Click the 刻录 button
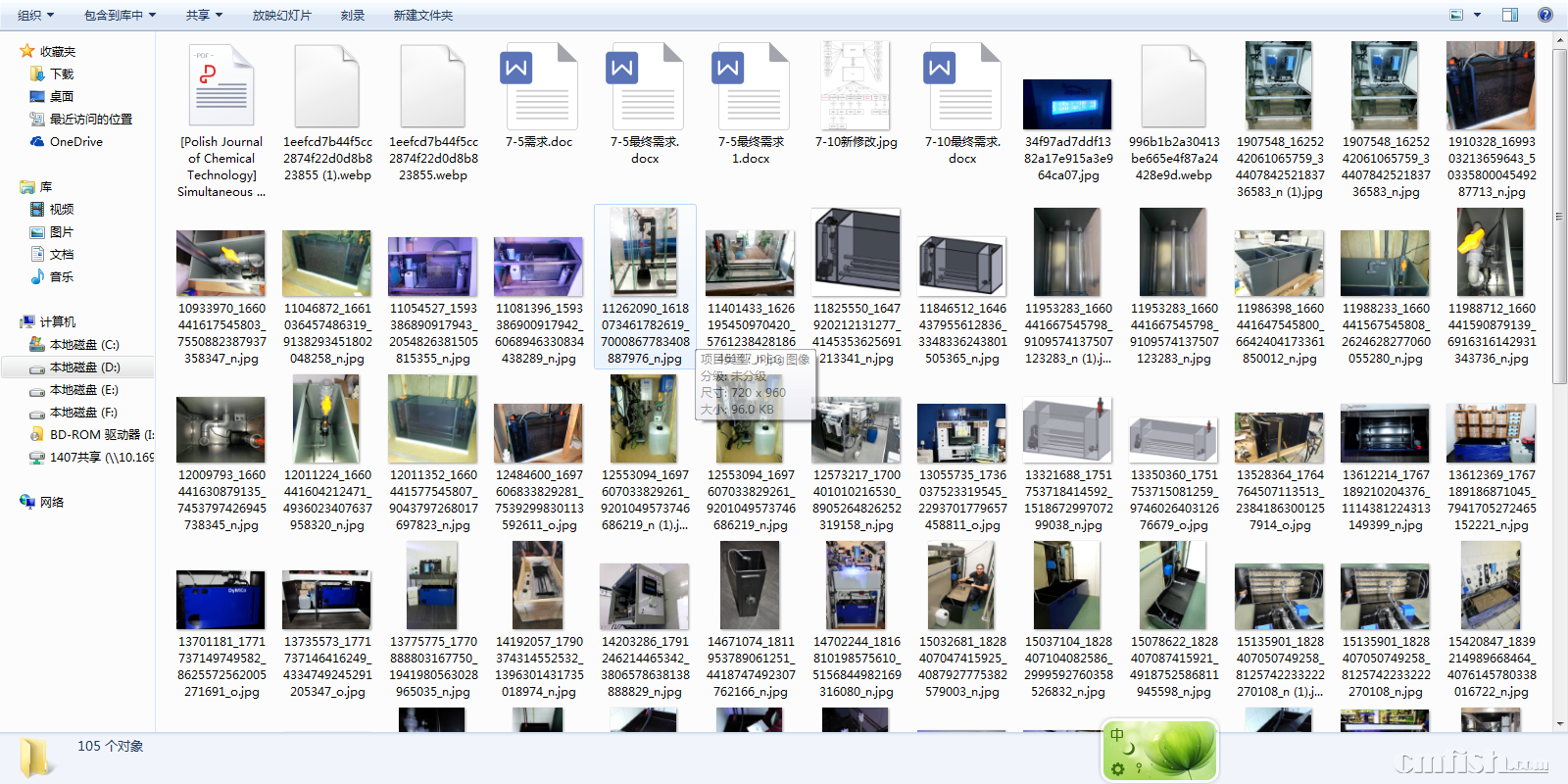The width and height of the screenshot is (1568, 784). [x=353, y=16]
